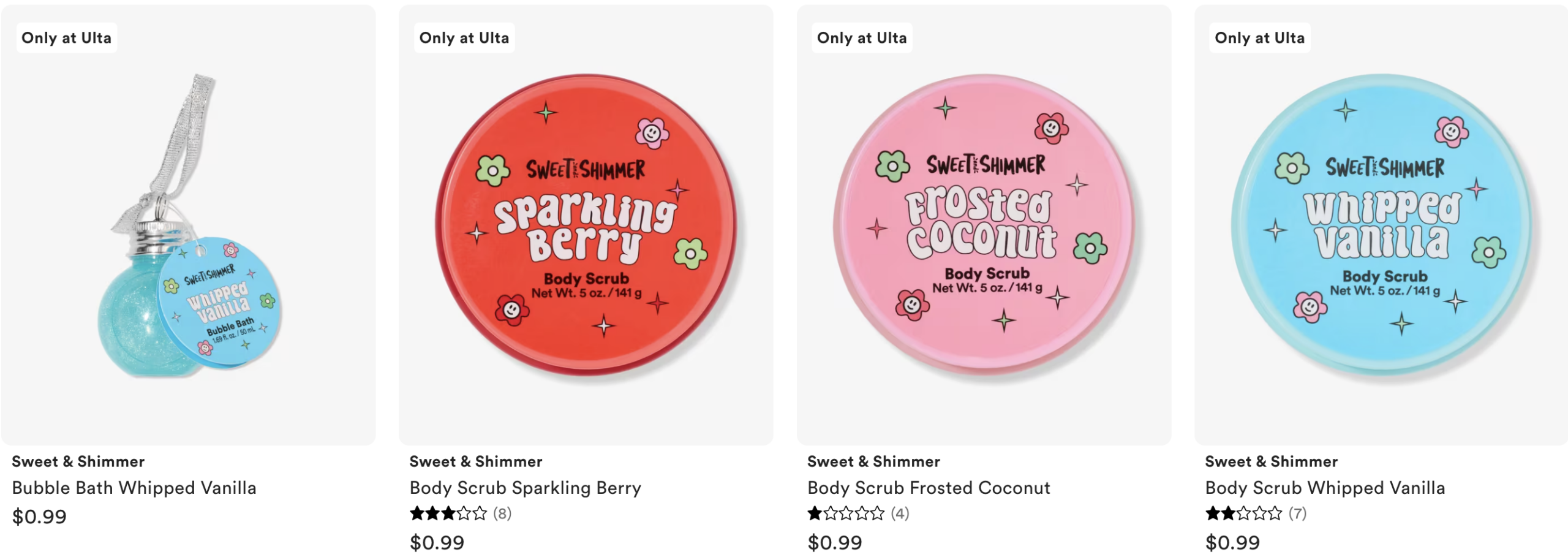Open the Sparkling Berry body scrub image
Screen dimensions: 1568x557
pos(586,225)
